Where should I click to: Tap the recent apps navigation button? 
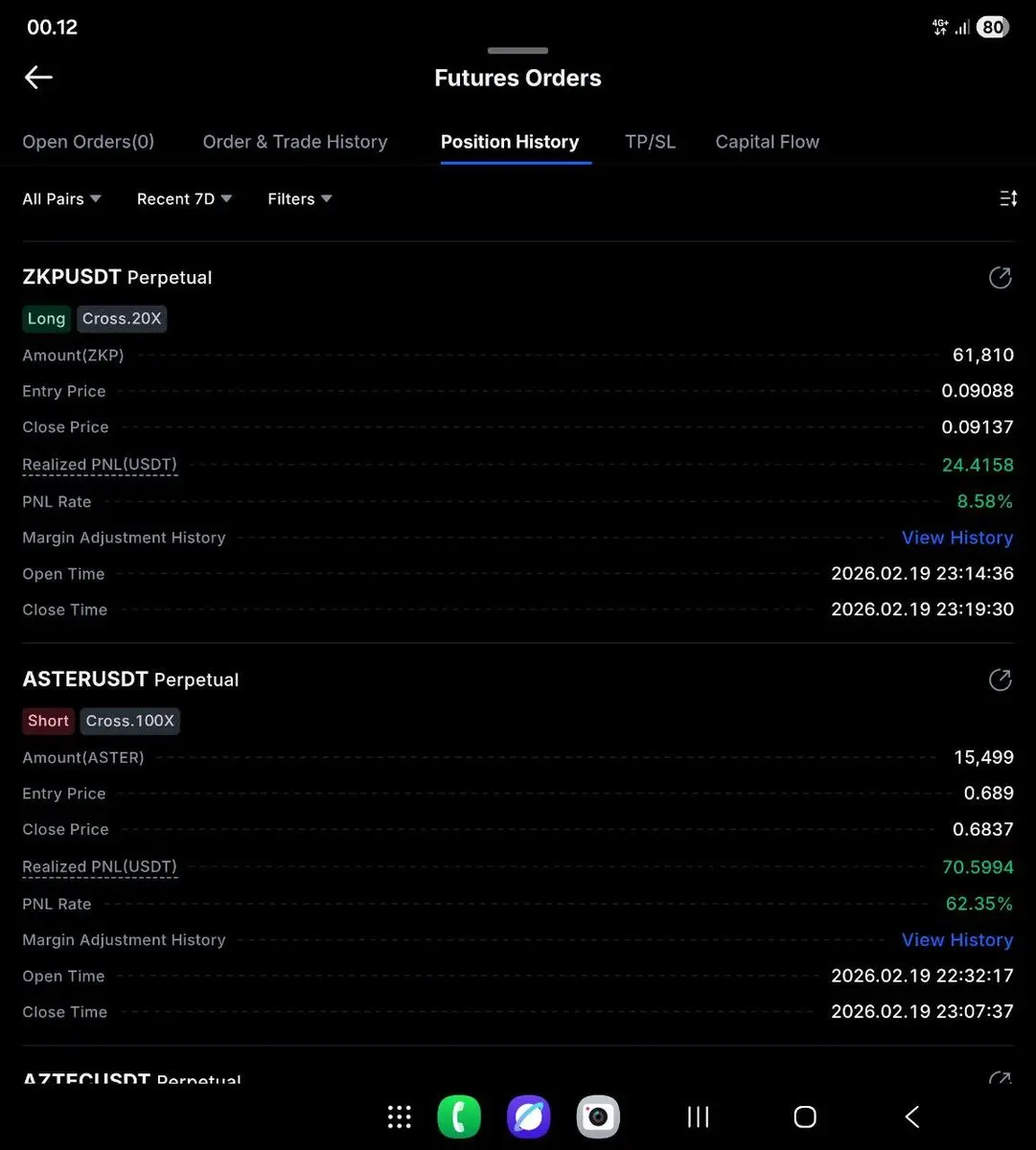tap(699, 1116)
